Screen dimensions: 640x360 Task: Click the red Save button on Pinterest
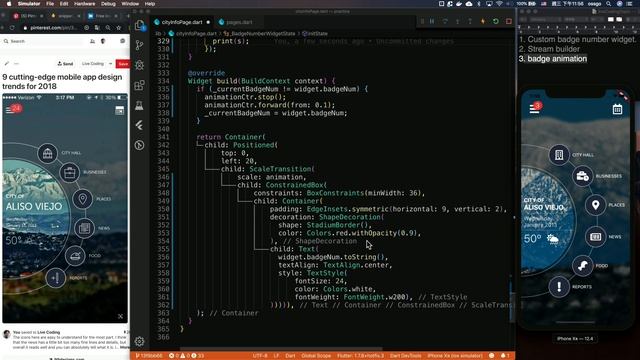coord(123,64)
